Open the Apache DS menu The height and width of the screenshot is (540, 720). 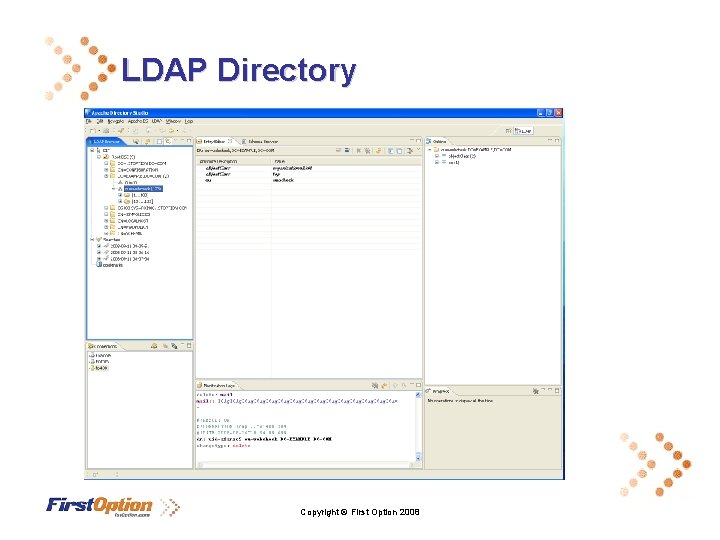tap(138, 122)
